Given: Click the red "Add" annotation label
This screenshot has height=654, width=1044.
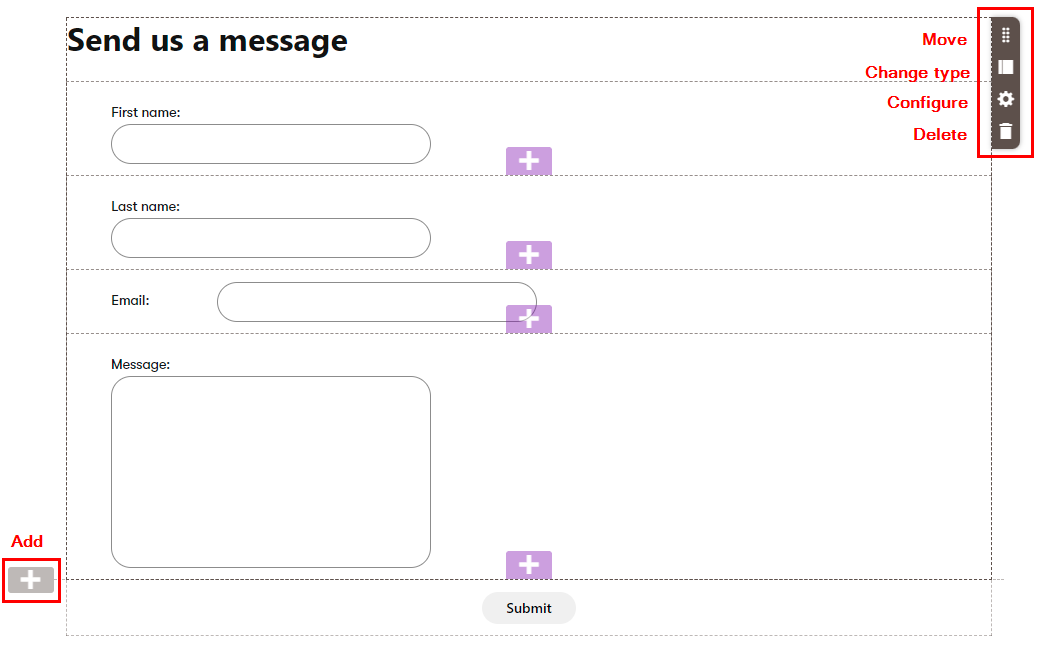Looking at the screenshot, I should pos(27,541).
